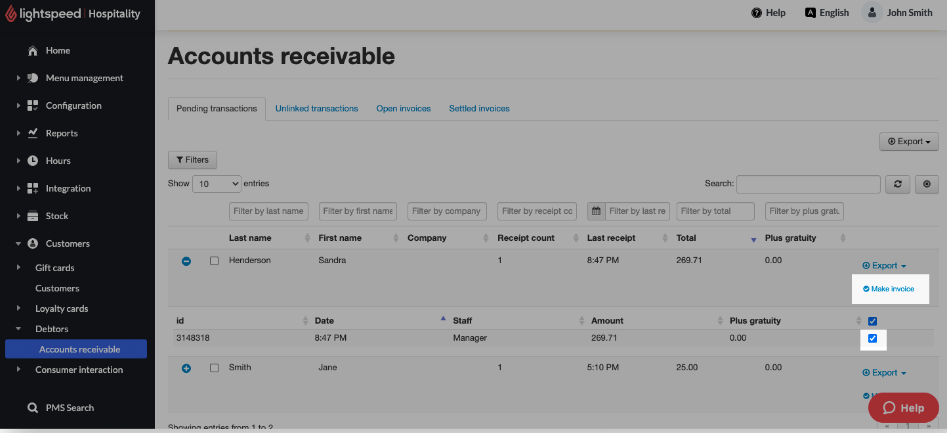Viewport: 947px width, 433px height.
Task: Open John Smith user profile icon
Action: (872, 13)
